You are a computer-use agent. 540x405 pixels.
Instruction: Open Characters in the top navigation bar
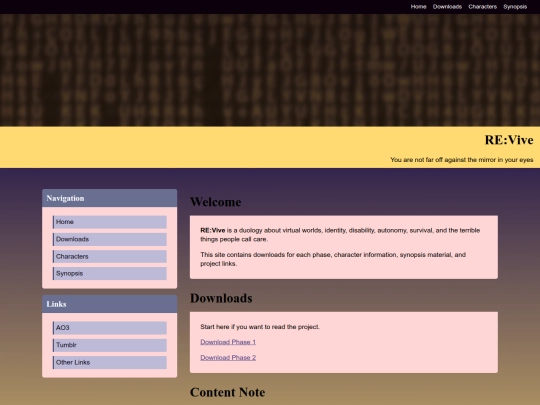point(482,7)
